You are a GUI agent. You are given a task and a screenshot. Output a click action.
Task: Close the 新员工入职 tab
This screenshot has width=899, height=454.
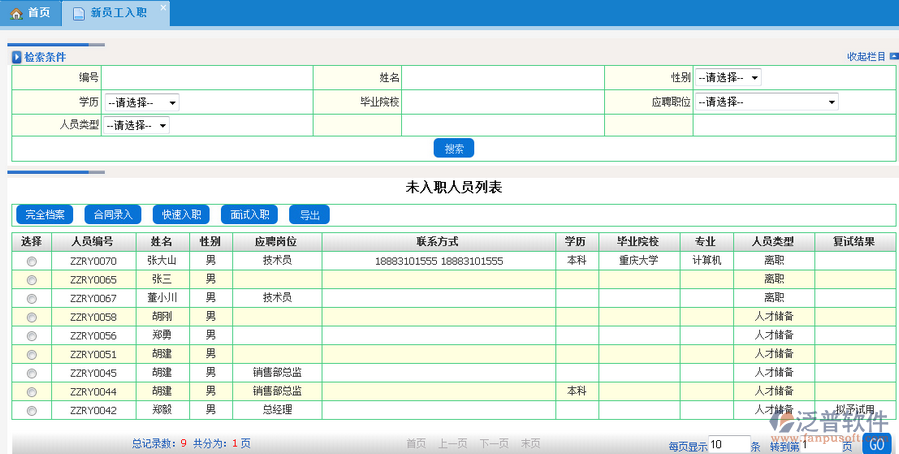(x=164, y=7)
